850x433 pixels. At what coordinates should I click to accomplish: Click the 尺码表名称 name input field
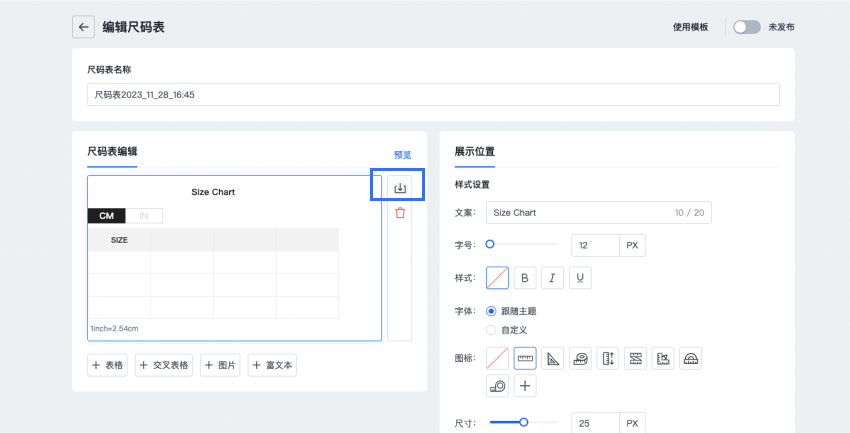point(432,95)
